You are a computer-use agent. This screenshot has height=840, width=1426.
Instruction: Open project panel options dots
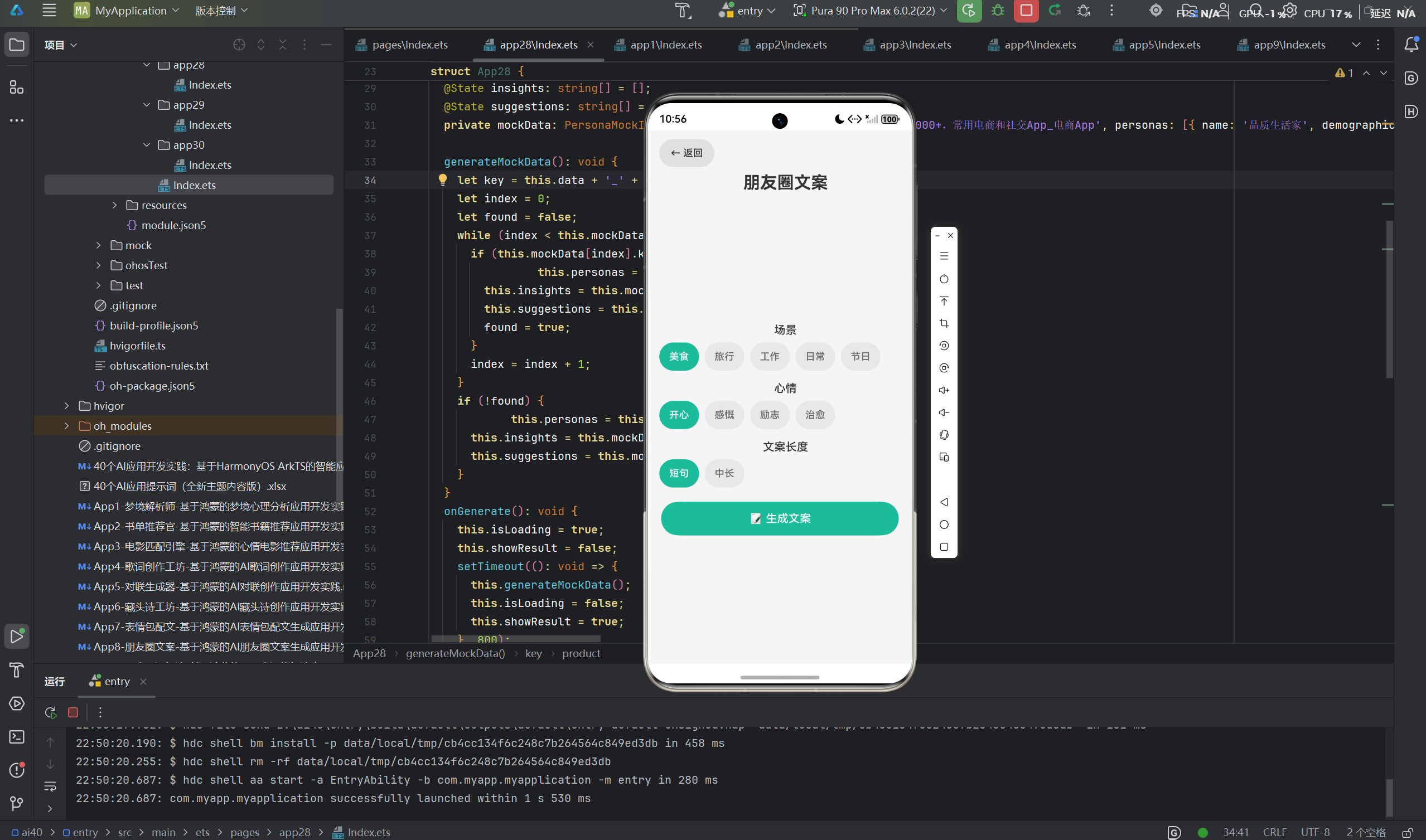click(x=304, y=45)
